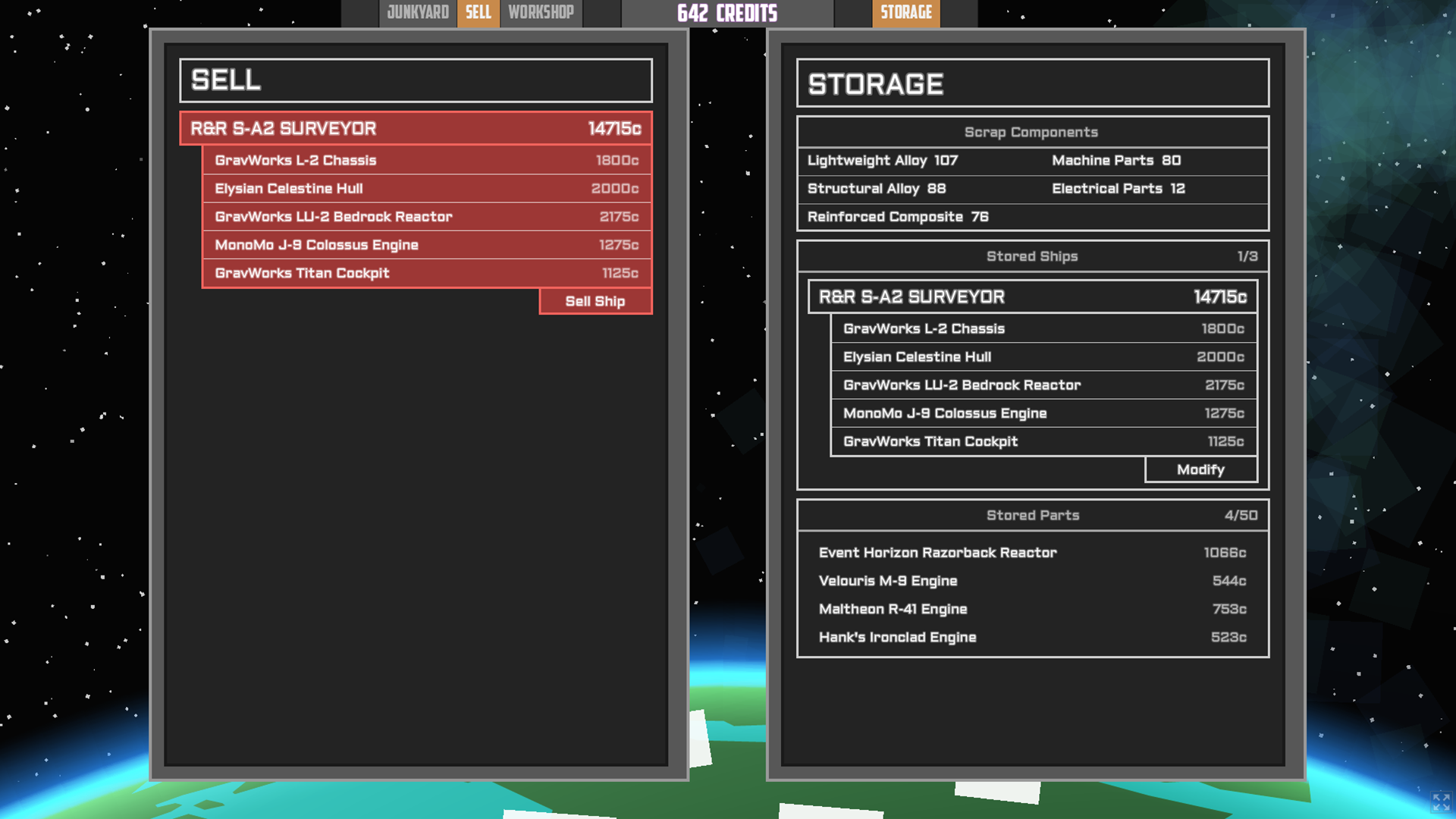This screenshot has width=1456, height=819.
Task: Click the Storage tab
Action: point(905,13)
